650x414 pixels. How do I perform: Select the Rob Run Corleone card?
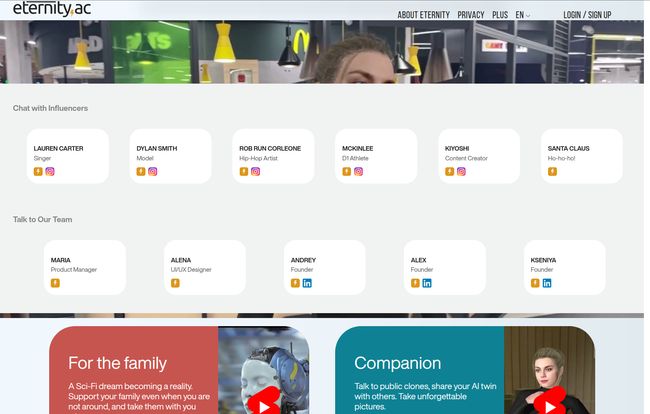(x=273, y=156)
